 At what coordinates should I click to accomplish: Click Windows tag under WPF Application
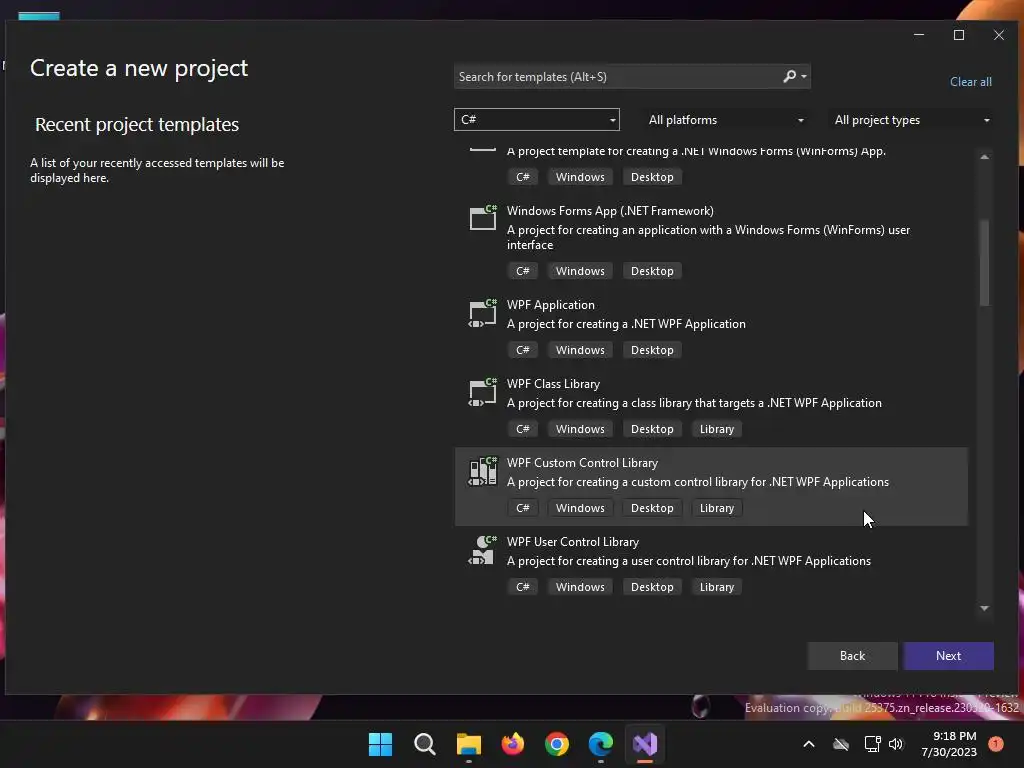(580, 350)
